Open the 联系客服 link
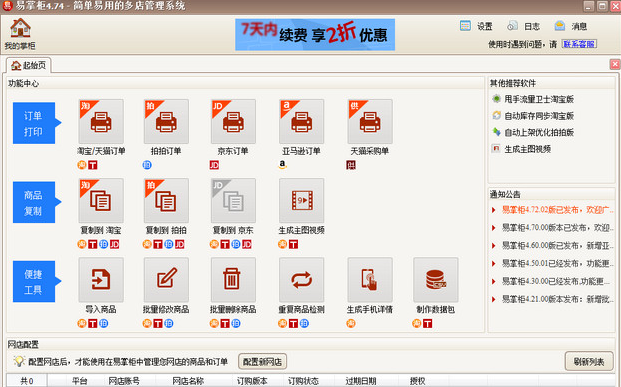Viewport: 621px width, 387px height. pyautogui.click(x=579, y=44)
